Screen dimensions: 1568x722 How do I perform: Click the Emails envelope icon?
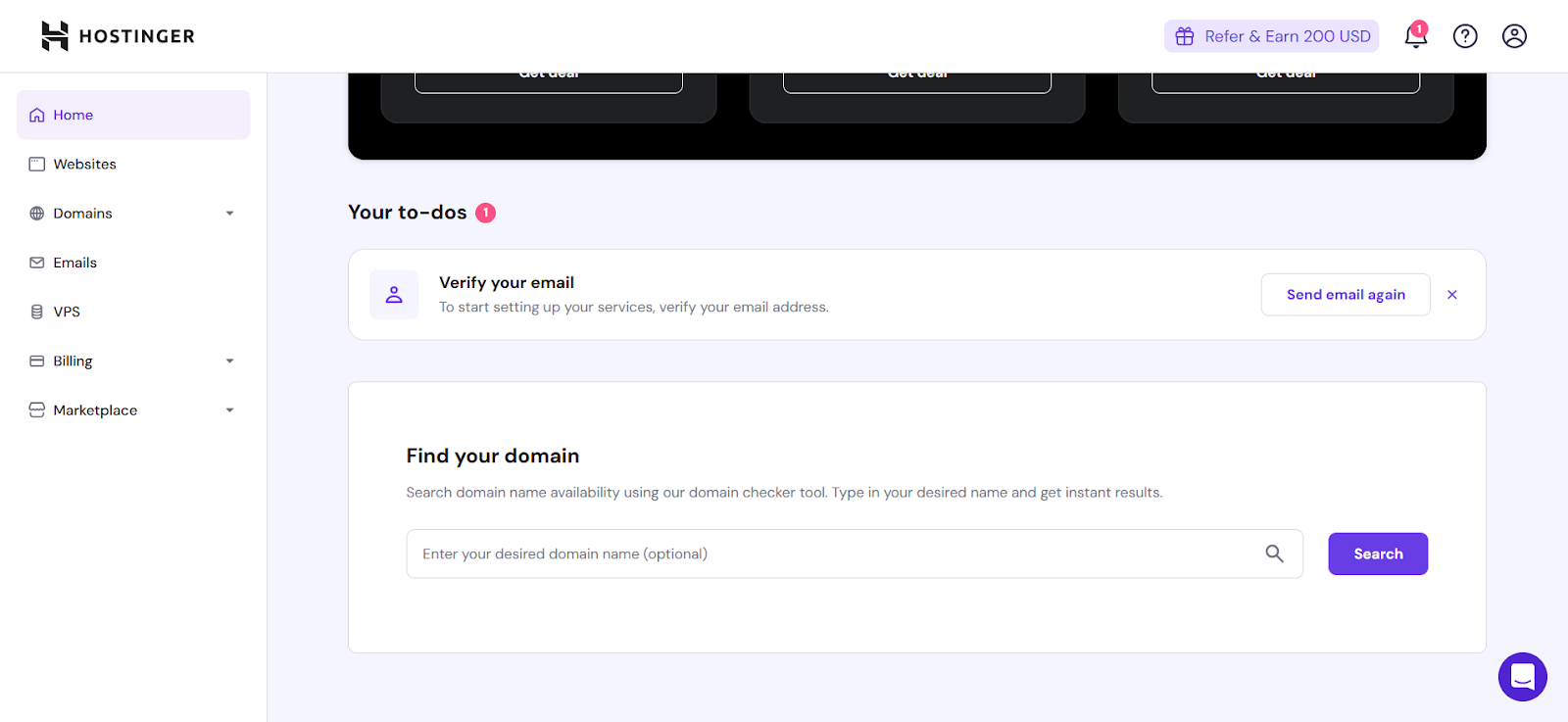[x=37, y=263]
